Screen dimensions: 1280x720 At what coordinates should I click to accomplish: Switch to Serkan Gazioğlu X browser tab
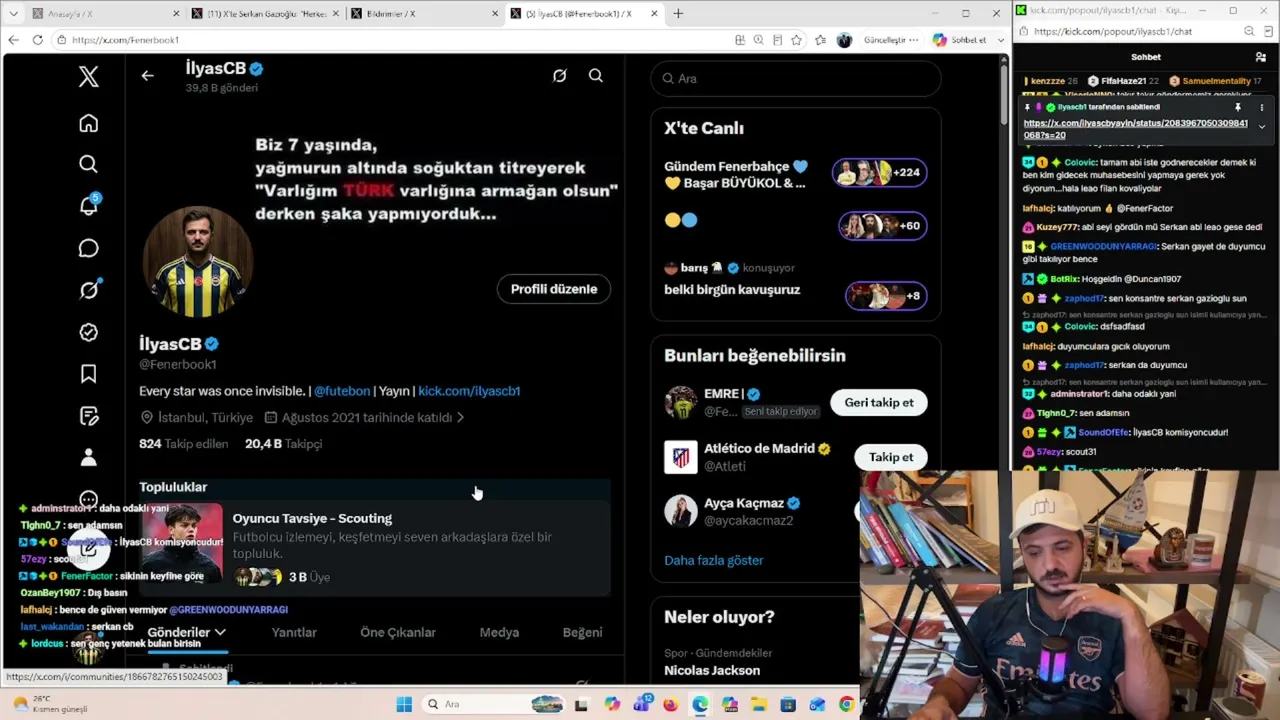(265, 13)
